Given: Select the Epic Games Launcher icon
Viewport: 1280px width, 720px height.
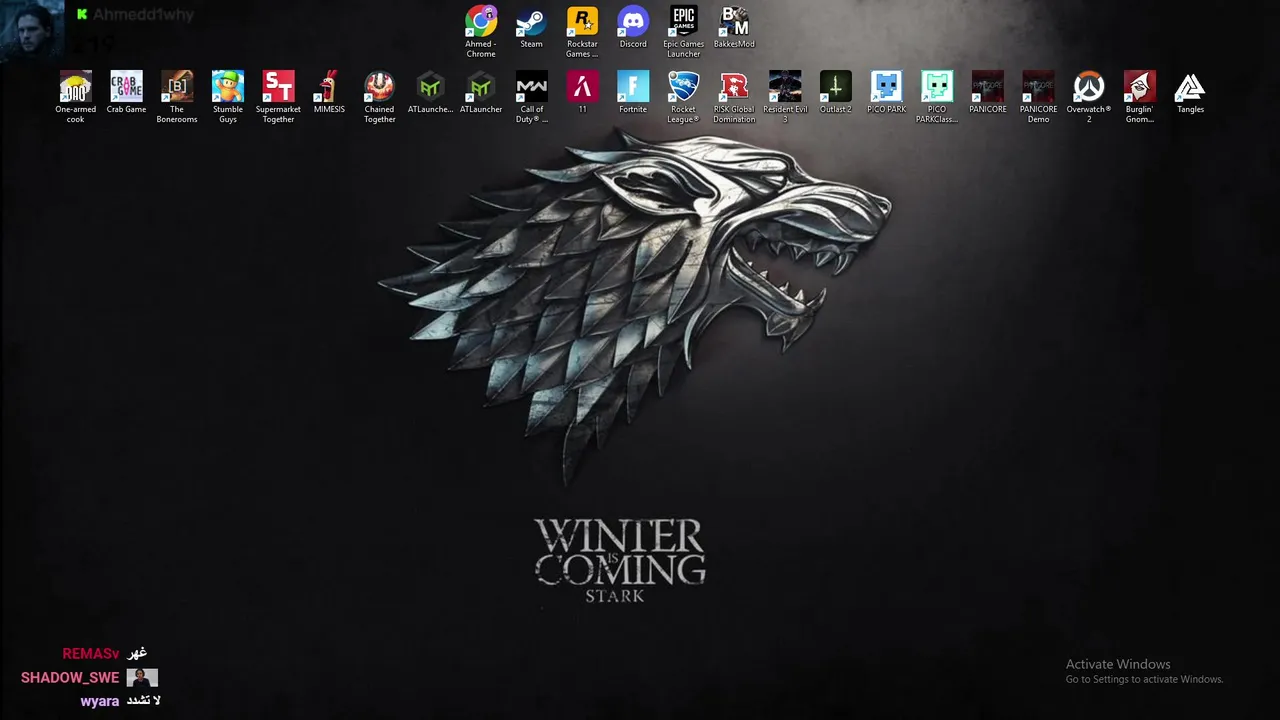Looking at the screenshot, I should [684, 32].
